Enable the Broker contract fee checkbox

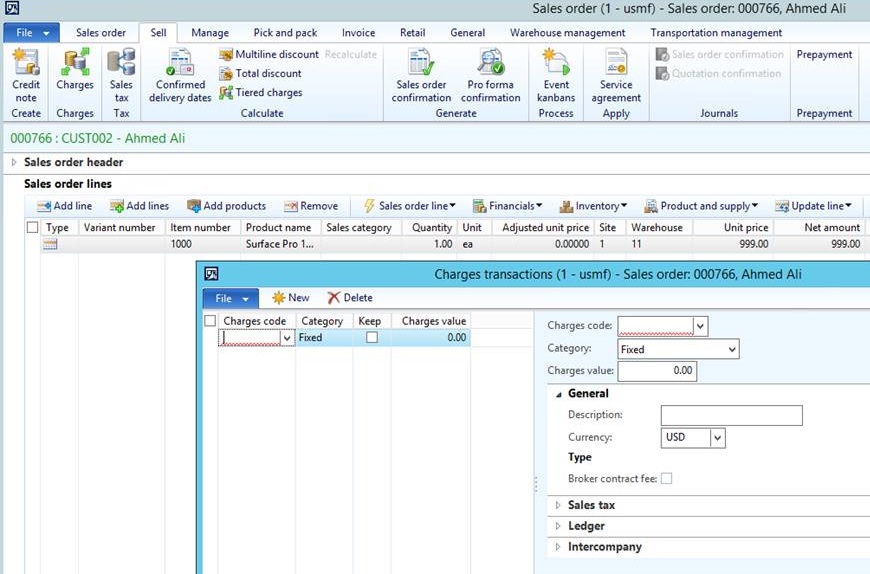[x=667, y=479]
